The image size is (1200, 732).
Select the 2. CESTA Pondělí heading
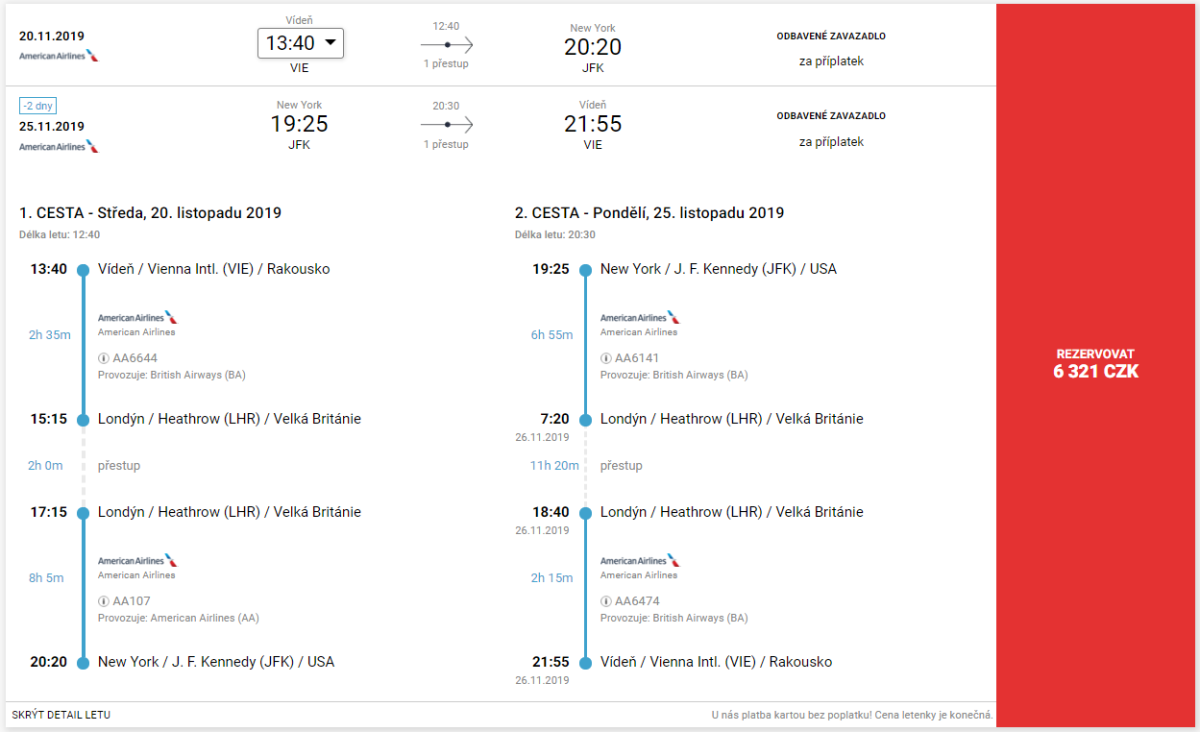(649, 213)
